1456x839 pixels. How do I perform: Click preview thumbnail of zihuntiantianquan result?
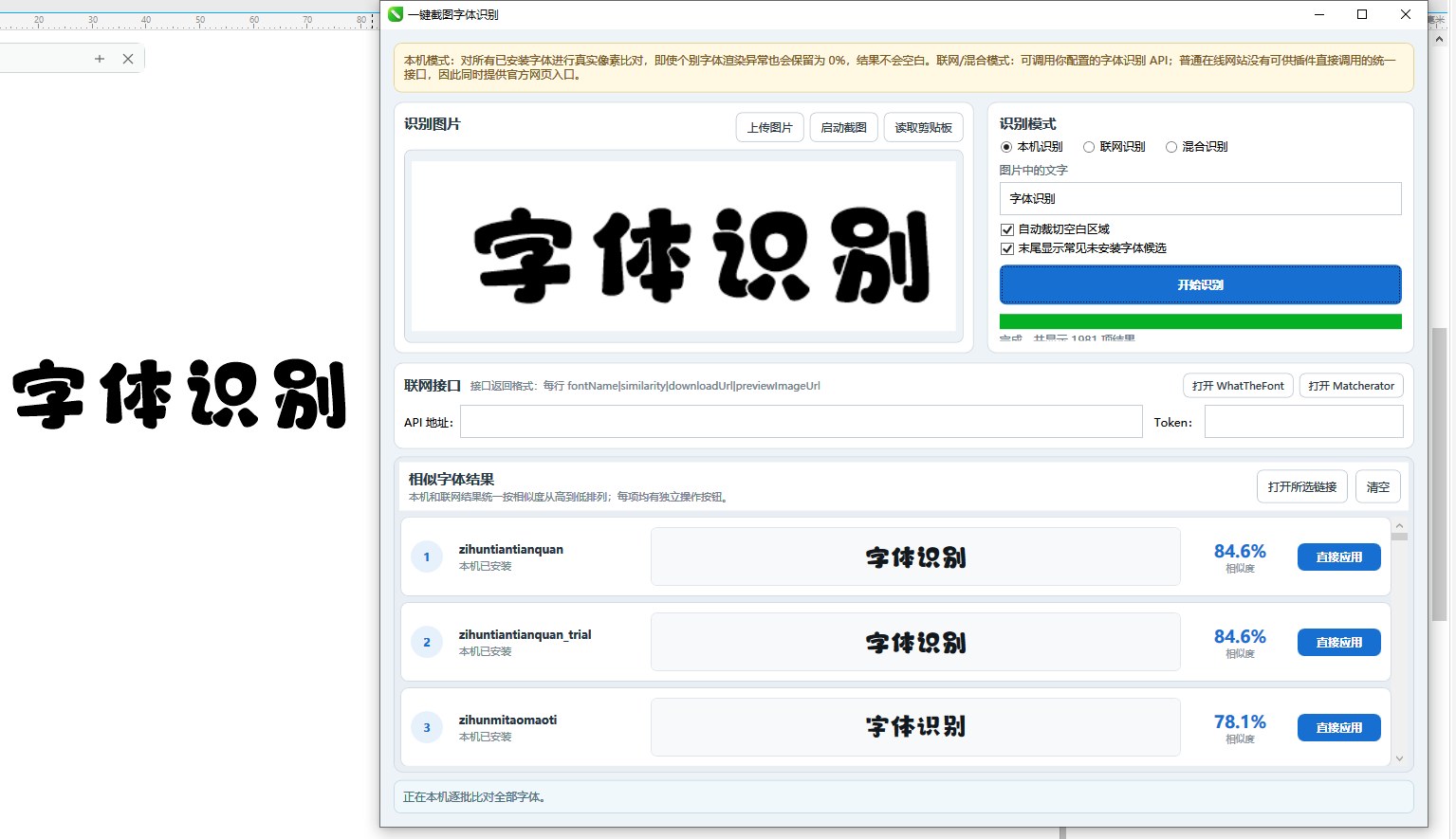[x=915, y=557]
